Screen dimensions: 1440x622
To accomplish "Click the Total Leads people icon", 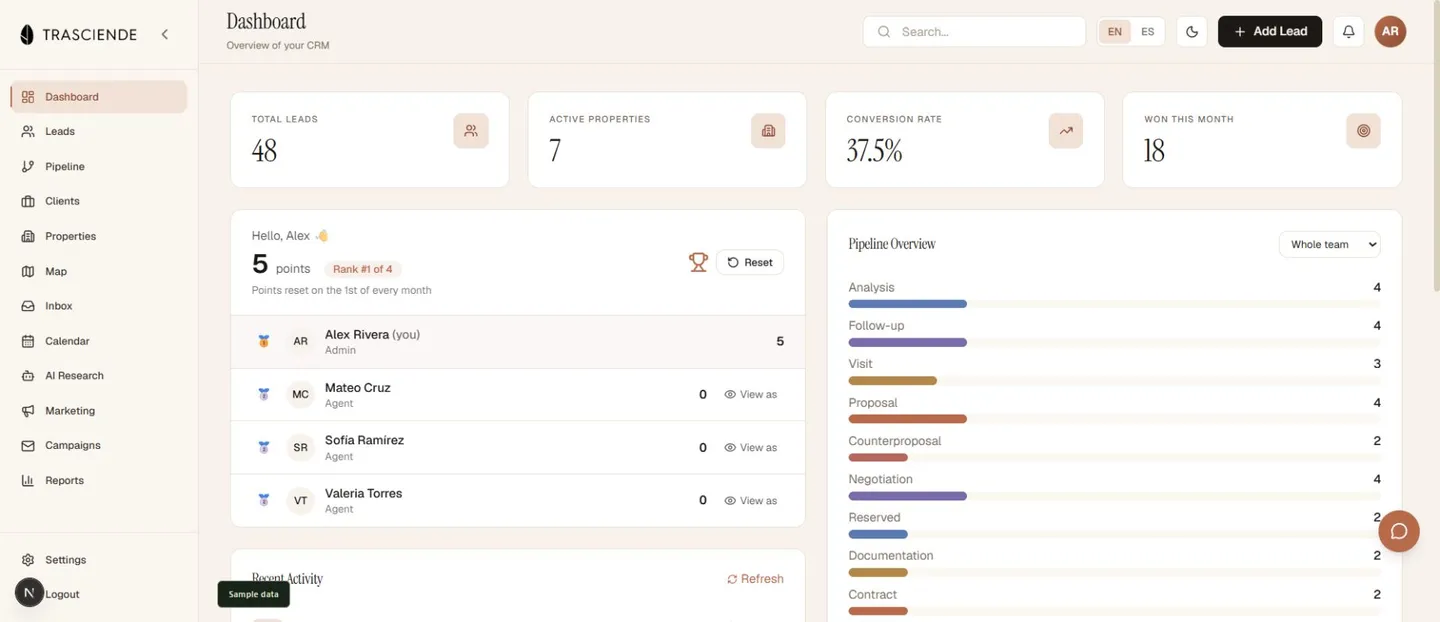I will click(x=471, y=131).
